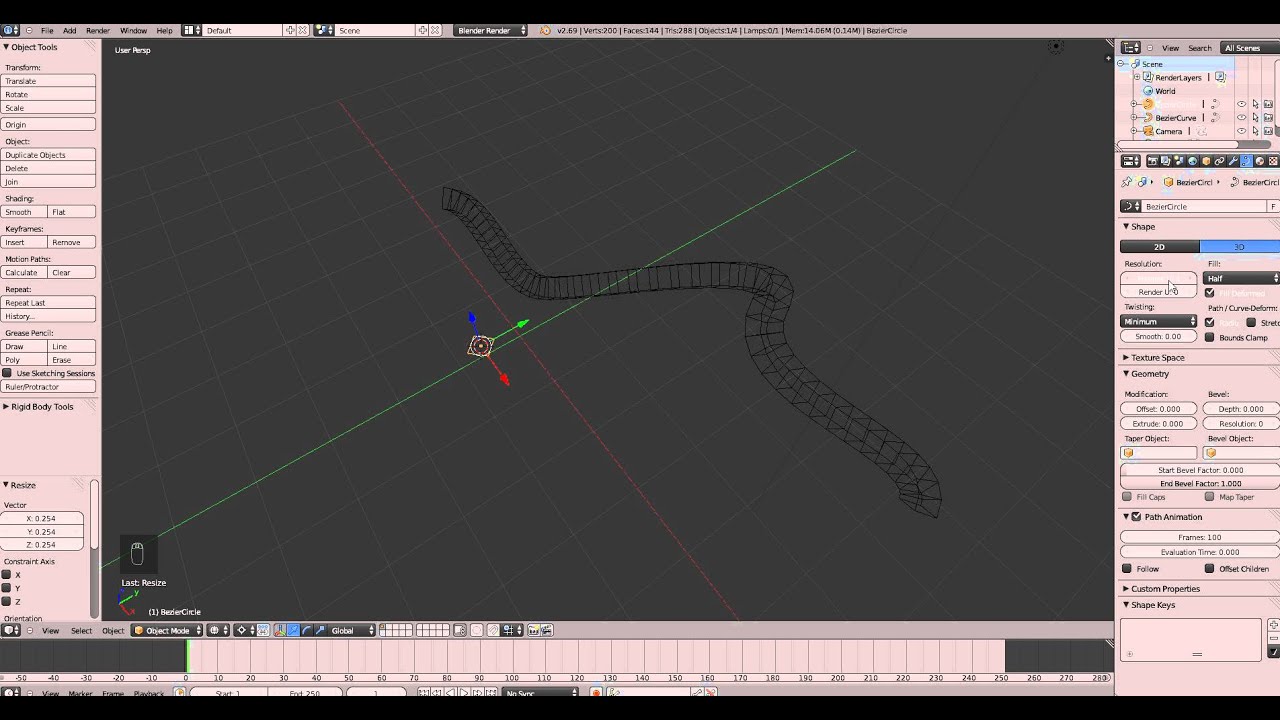This screenshot has height=720, width=1280.
Task: Open the Constraints properties tab icon
Action: click(1219, 161)
